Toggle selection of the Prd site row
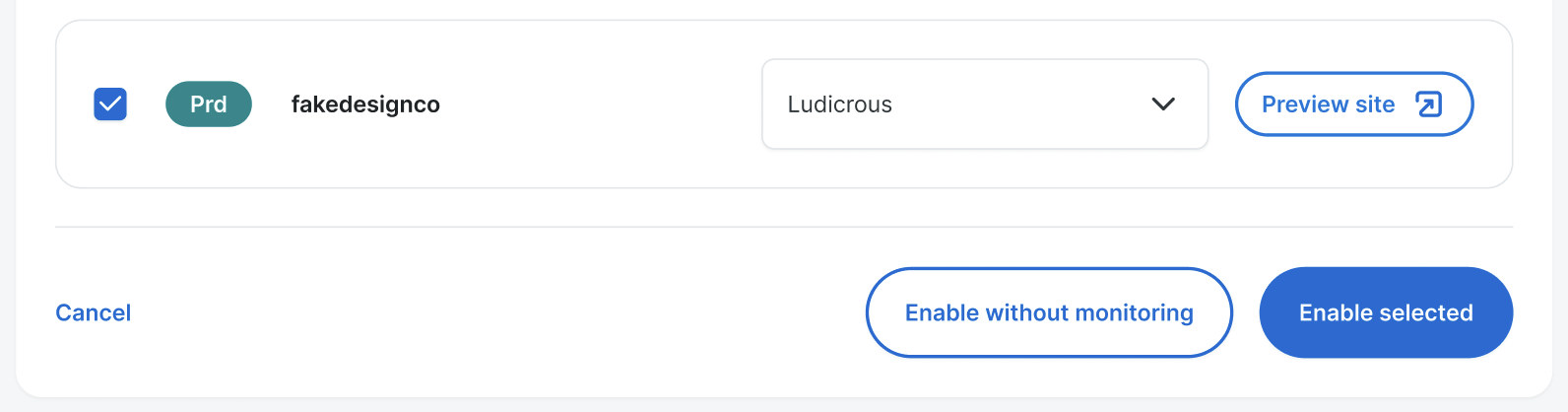The image size is (1568, 412). 110,103
